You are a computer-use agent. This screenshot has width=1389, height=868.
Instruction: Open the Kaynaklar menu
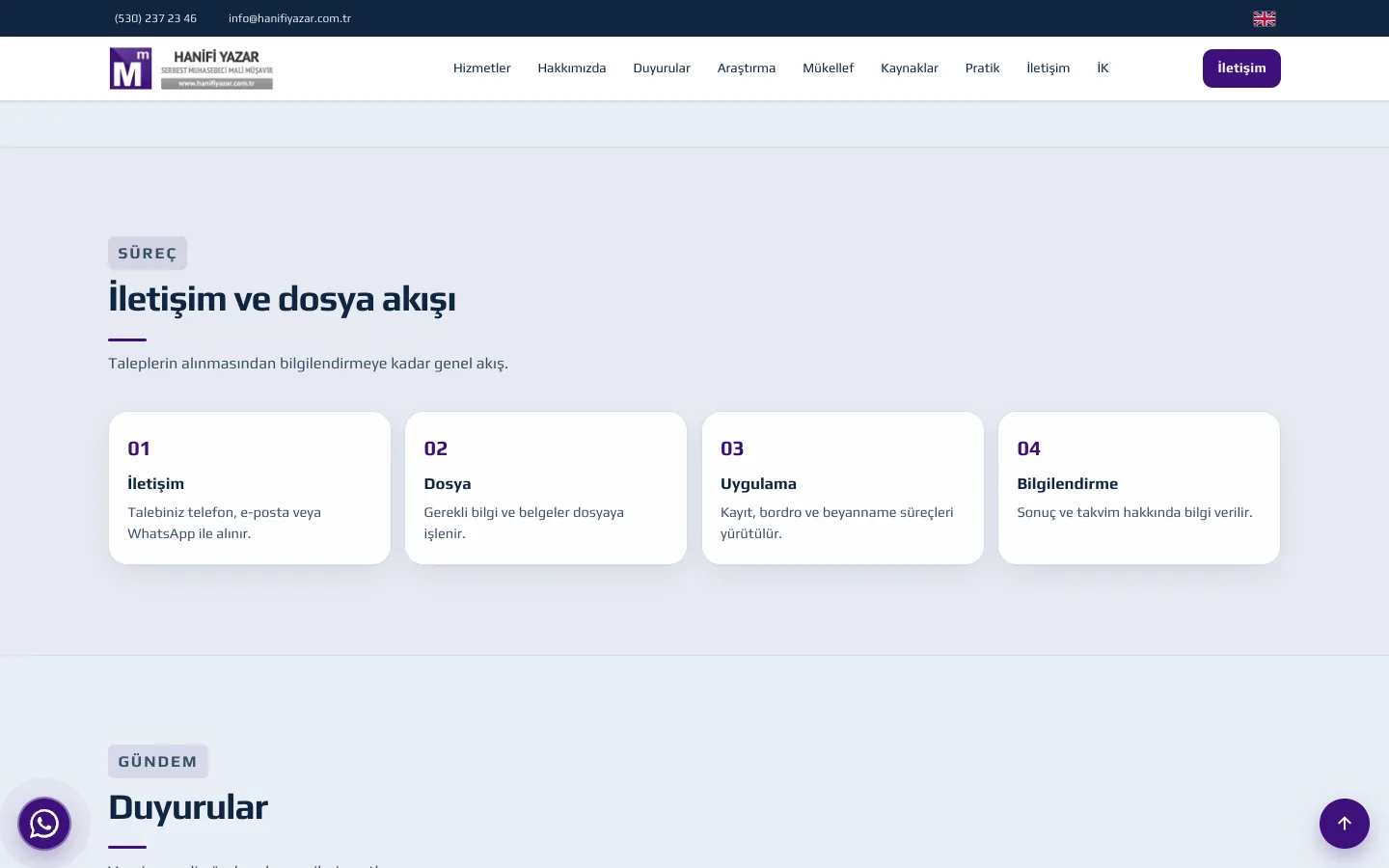click(x=910, y=68)
